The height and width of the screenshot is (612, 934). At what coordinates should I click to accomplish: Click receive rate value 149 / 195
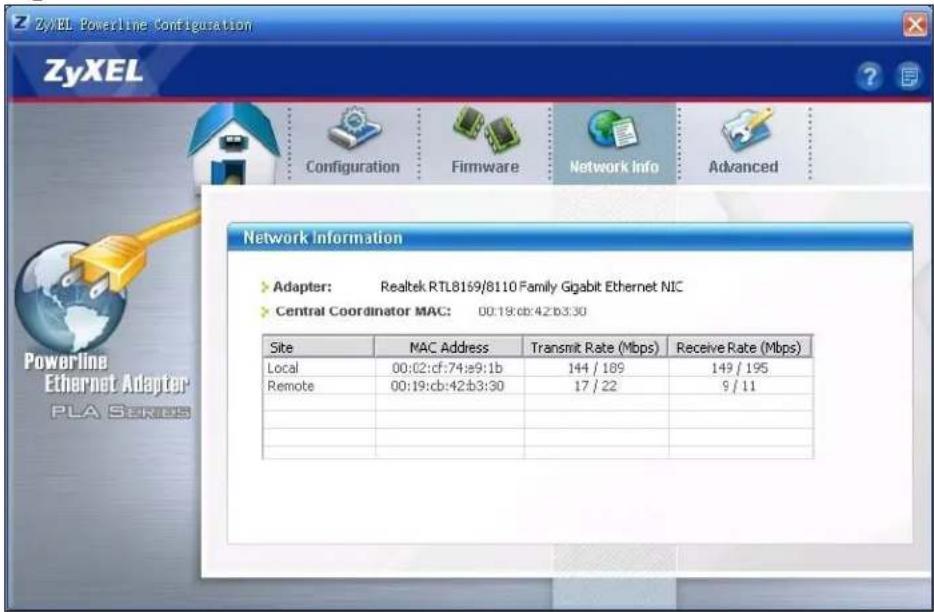(740, 368)
